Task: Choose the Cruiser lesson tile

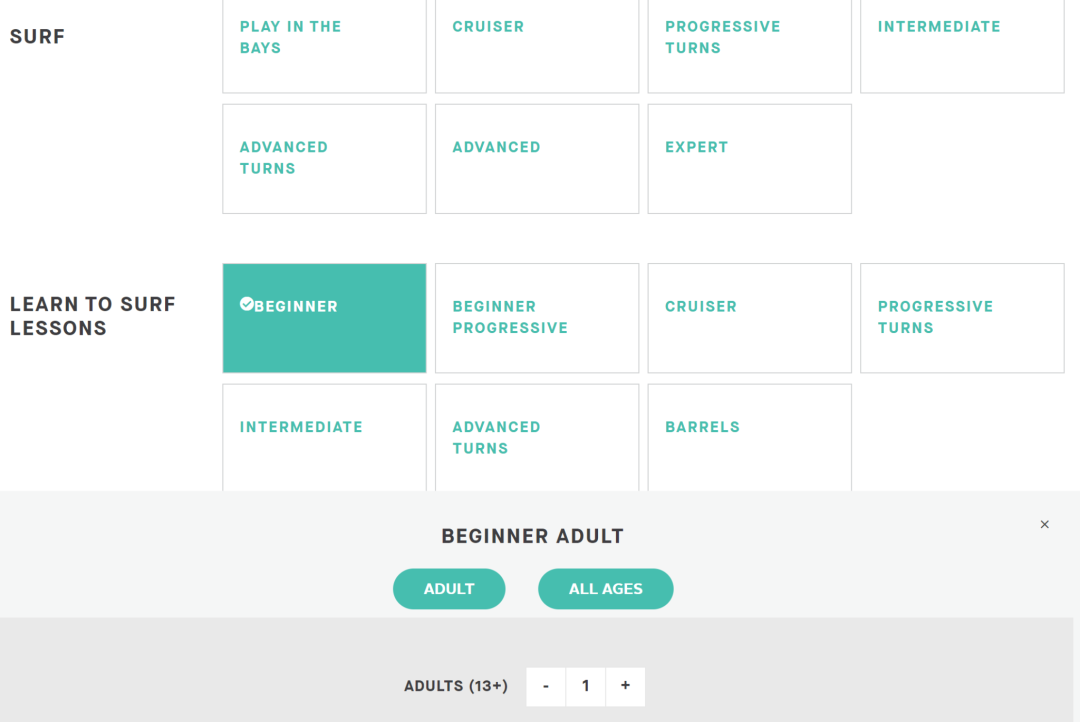Action: click(x=749, y=318)
